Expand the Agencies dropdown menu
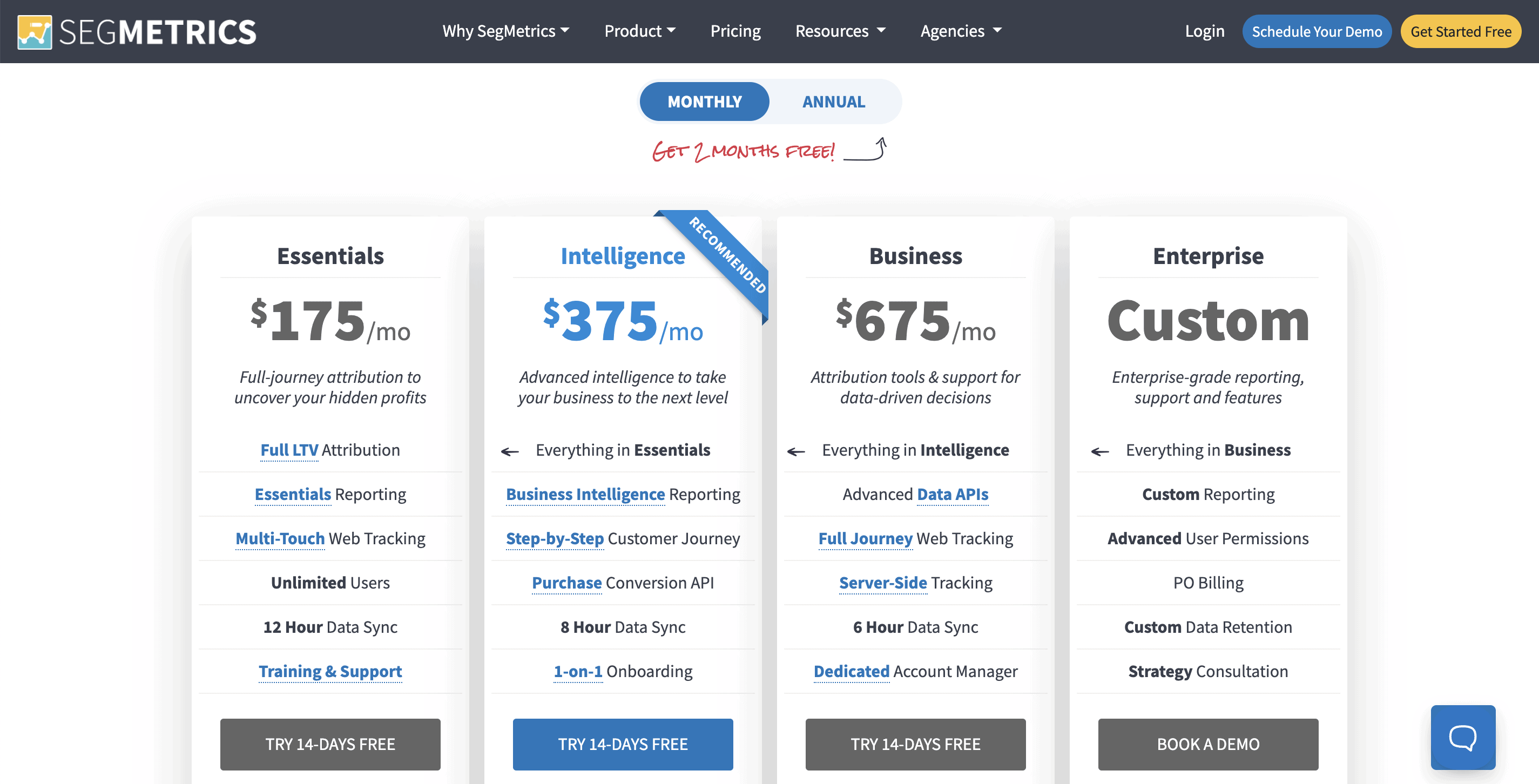This screenshot has height=784, width=1539. coord(961,30)
